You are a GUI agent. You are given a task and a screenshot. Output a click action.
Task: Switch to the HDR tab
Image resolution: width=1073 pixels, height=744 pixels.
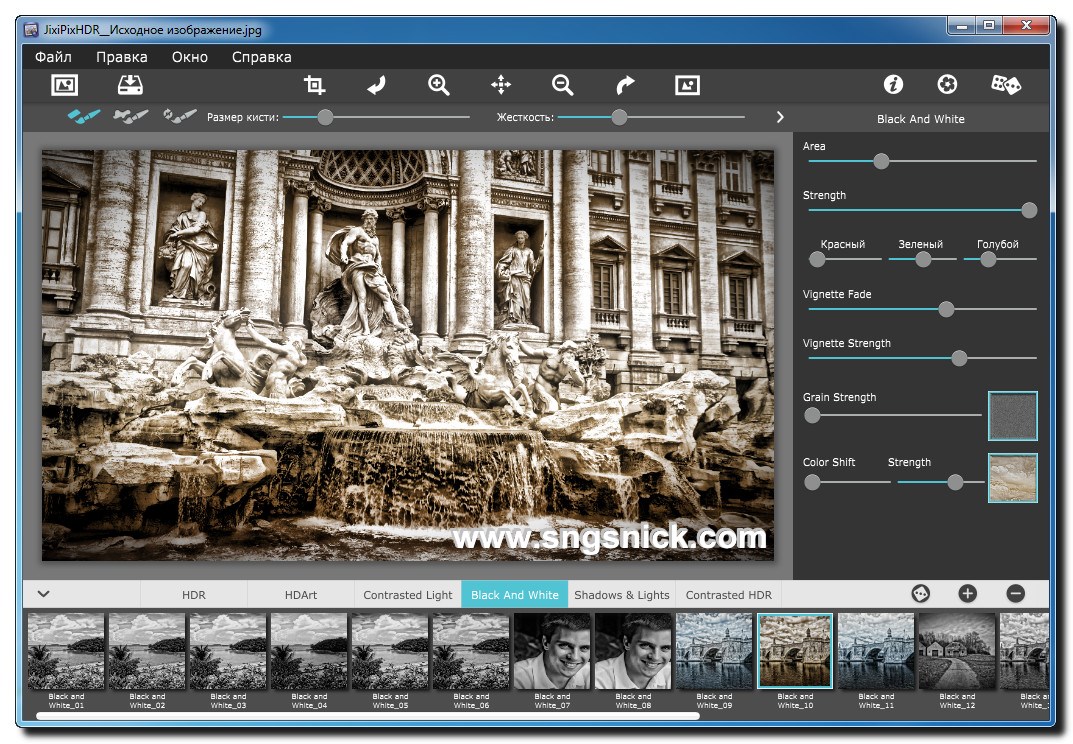194,595
